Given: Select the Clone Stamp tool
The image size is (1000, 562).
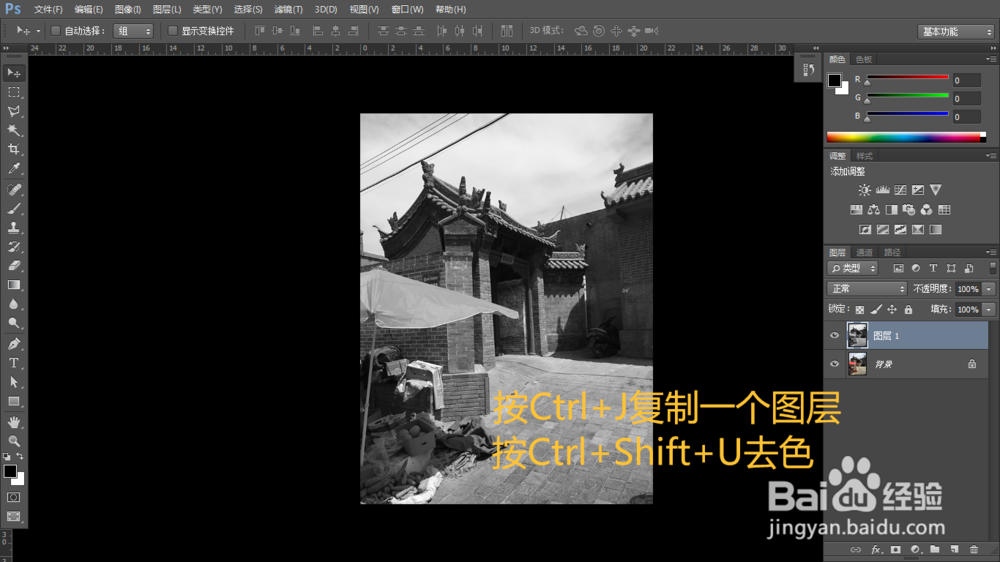Looking at the screenshot, I should pyautogui.click(x=13, y=228).
